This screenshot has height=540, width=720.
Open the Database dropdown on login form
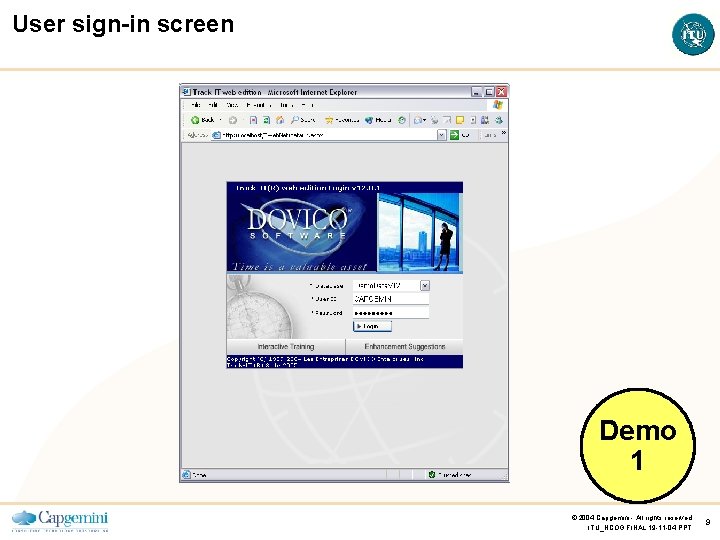(425, 286)
